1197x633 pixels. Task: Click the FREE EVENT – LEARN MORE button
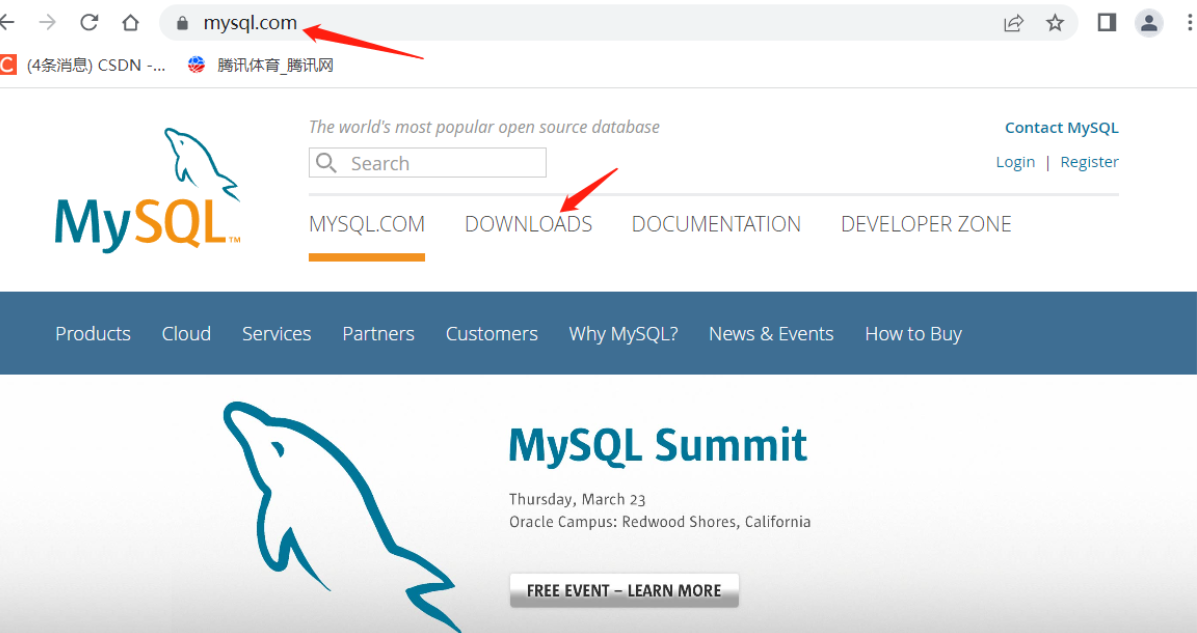click(624, 590)
